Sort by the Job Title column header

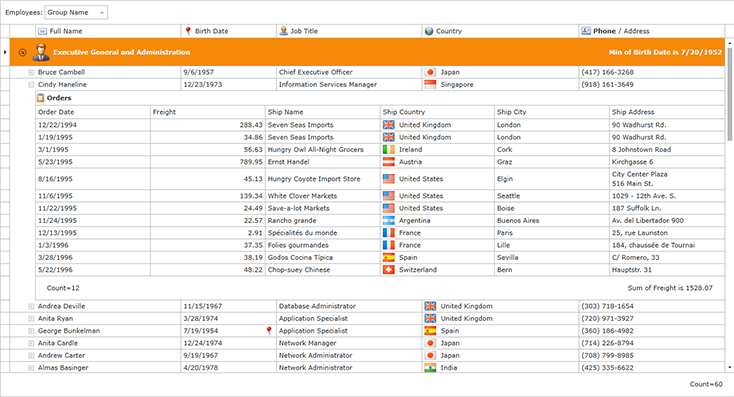[x=349, y=31]
